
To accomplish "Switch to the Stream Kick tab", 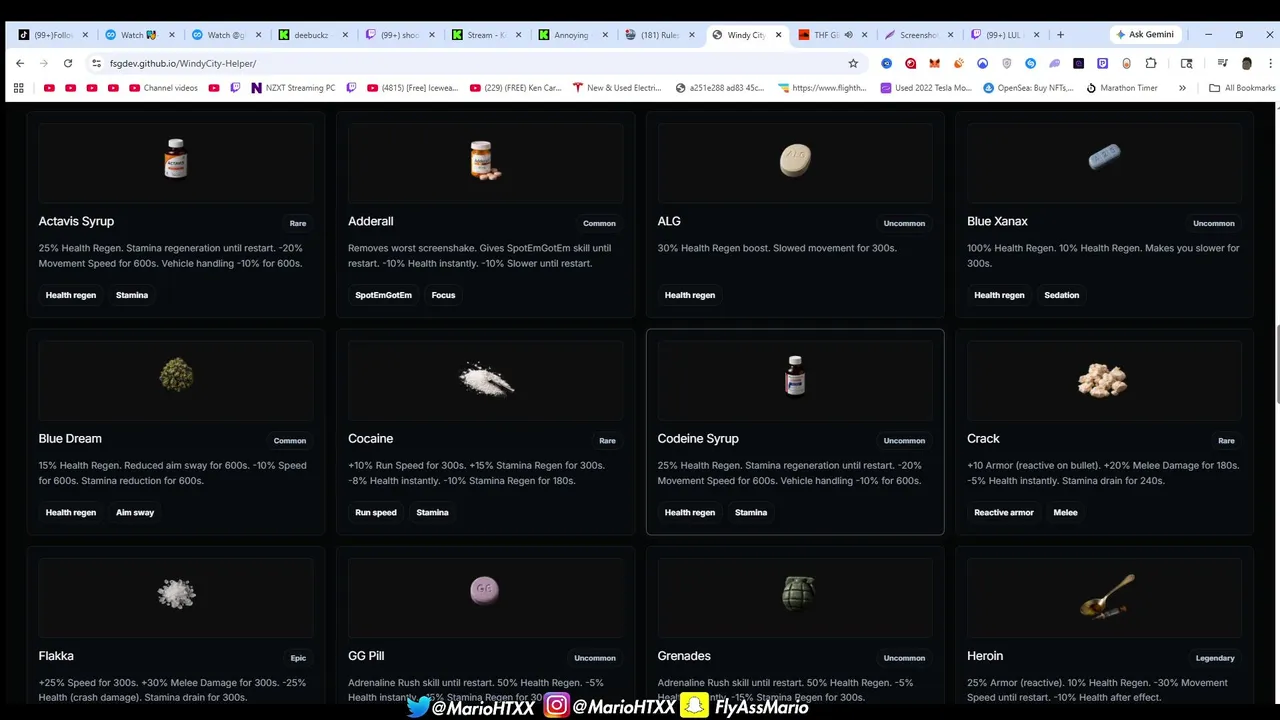I will click(487, 35).
